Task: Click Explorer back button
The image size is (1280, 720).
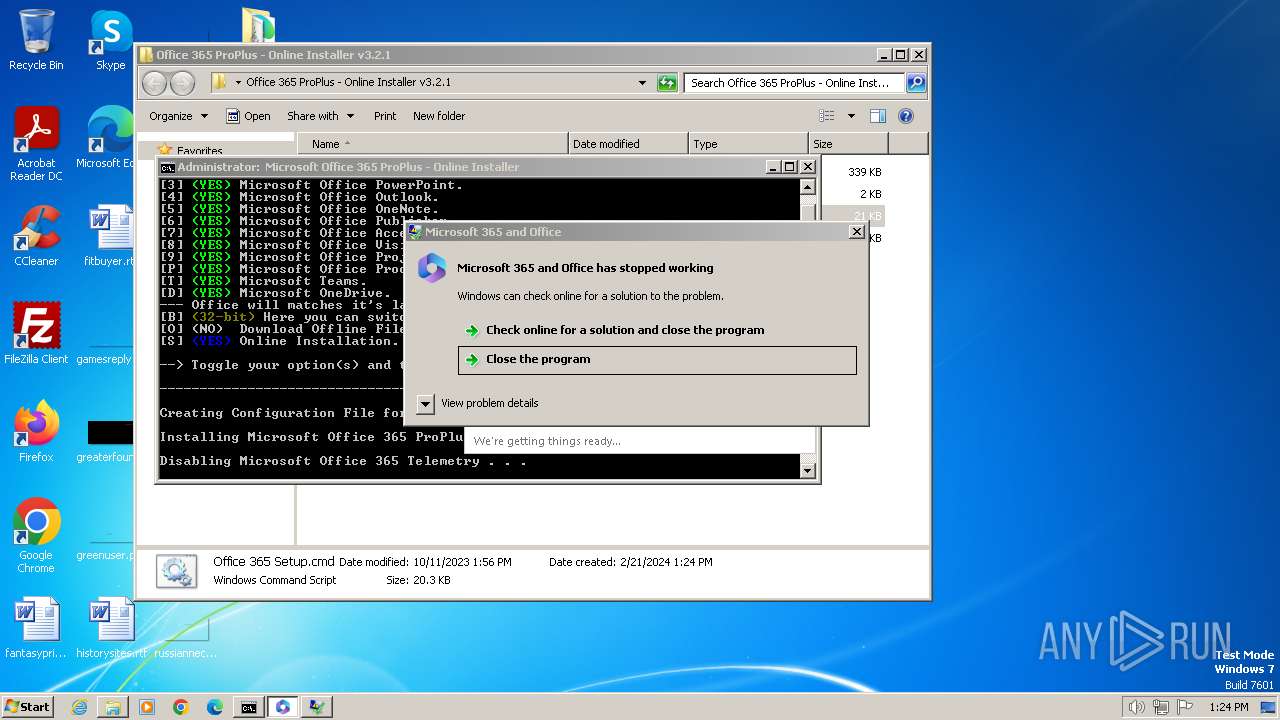Action: click(154, 83)
